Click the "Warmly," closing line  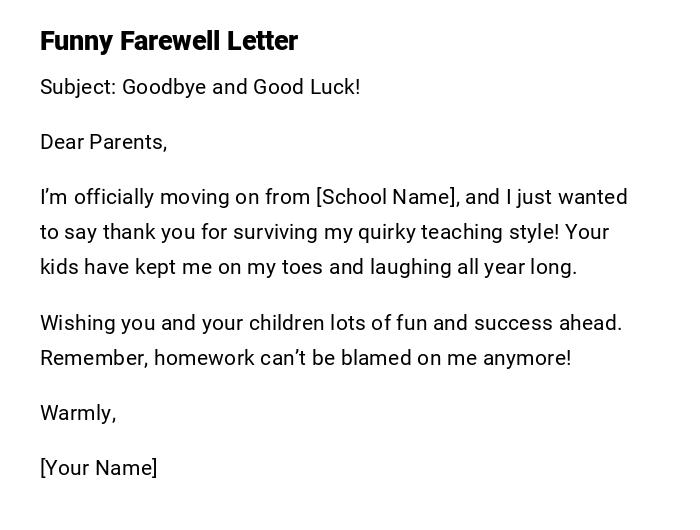[78, 413]
